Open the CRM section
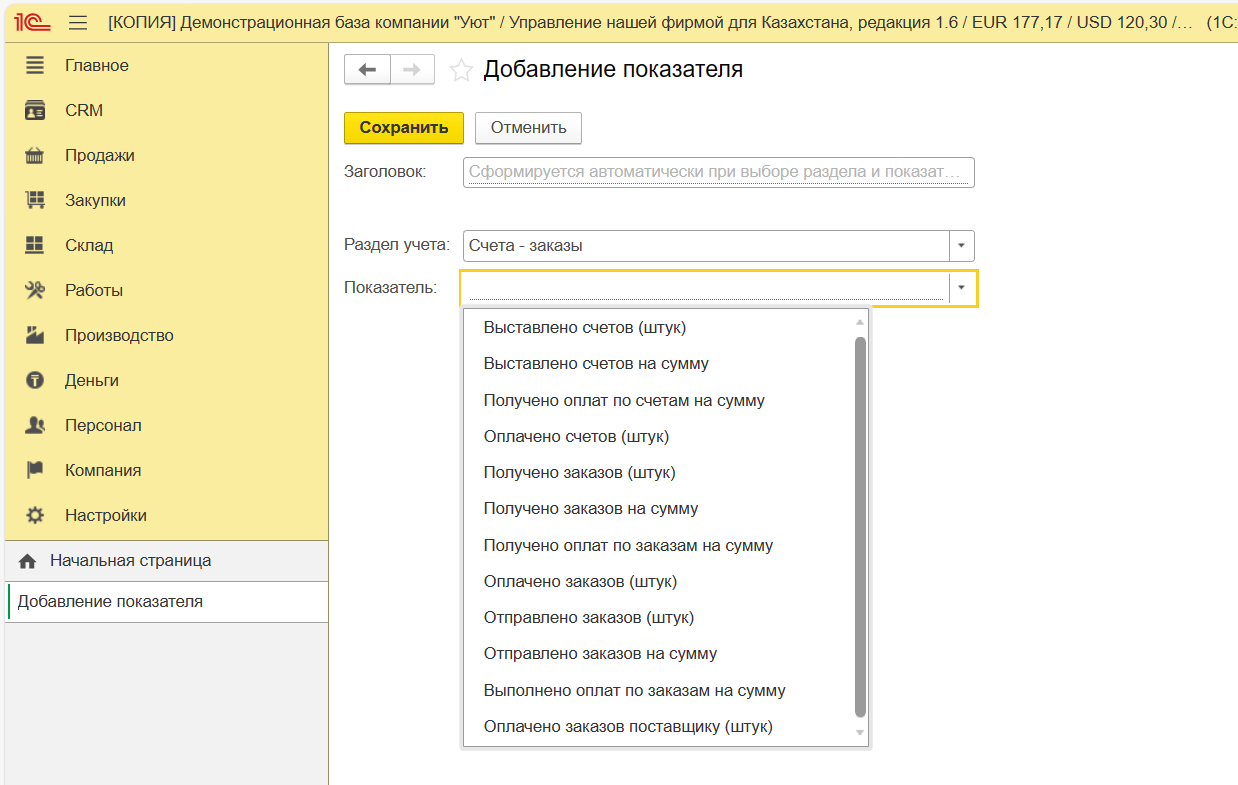Screen dimensions: 1238x785 (x=84, y=110)
